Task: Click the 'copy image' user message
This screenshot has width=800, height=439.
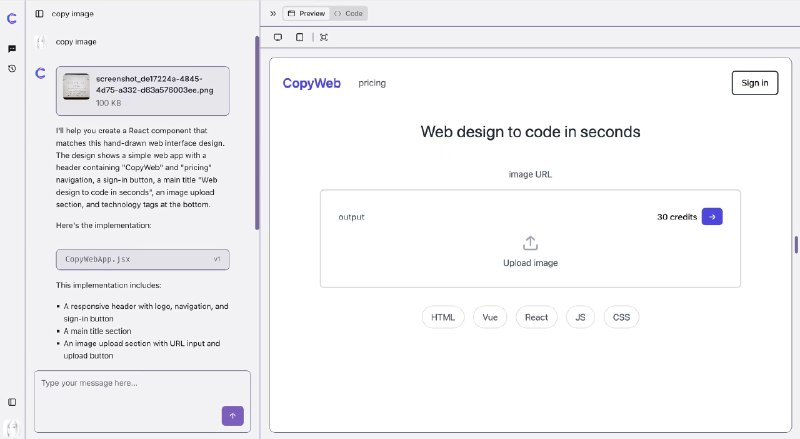Action: point(76,42)
